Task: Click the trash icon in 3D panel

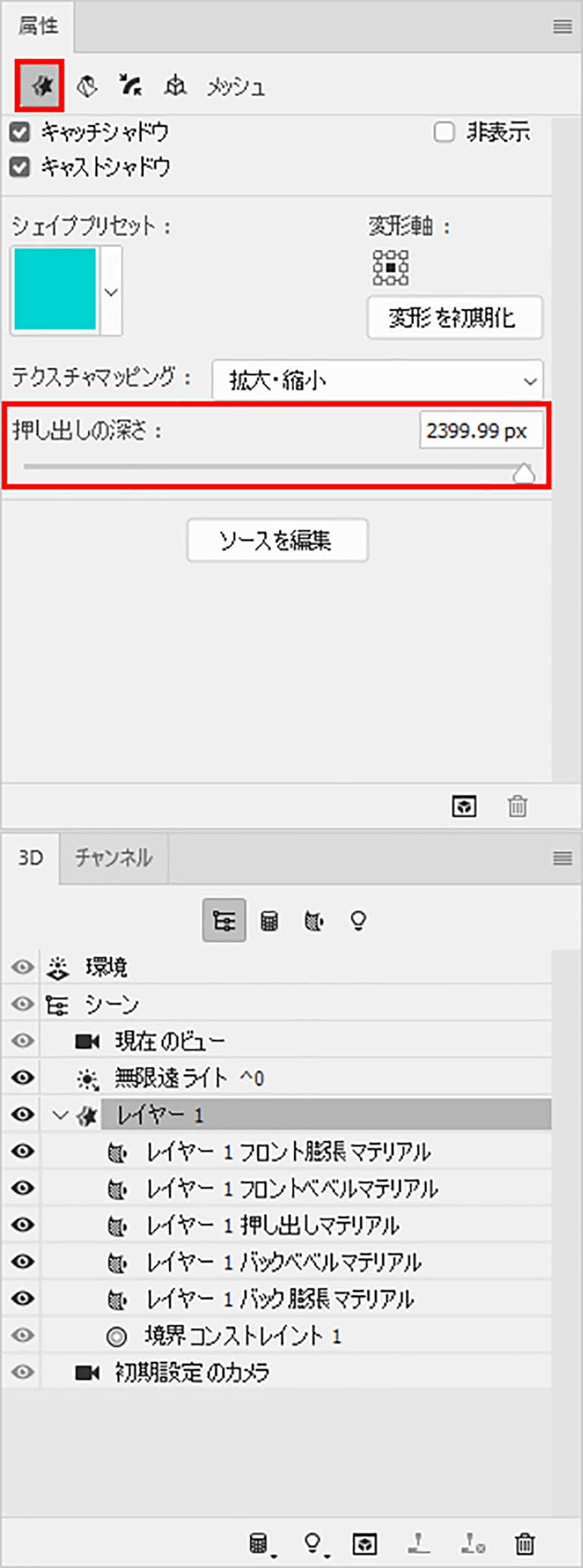Action: [525, 1544]
